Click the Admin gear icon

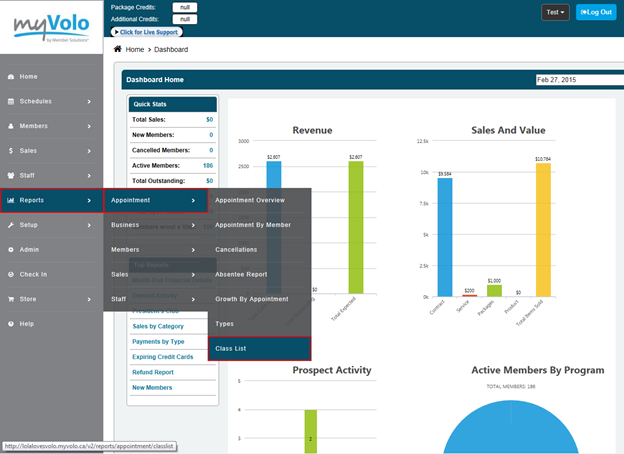tap(10, 249)
